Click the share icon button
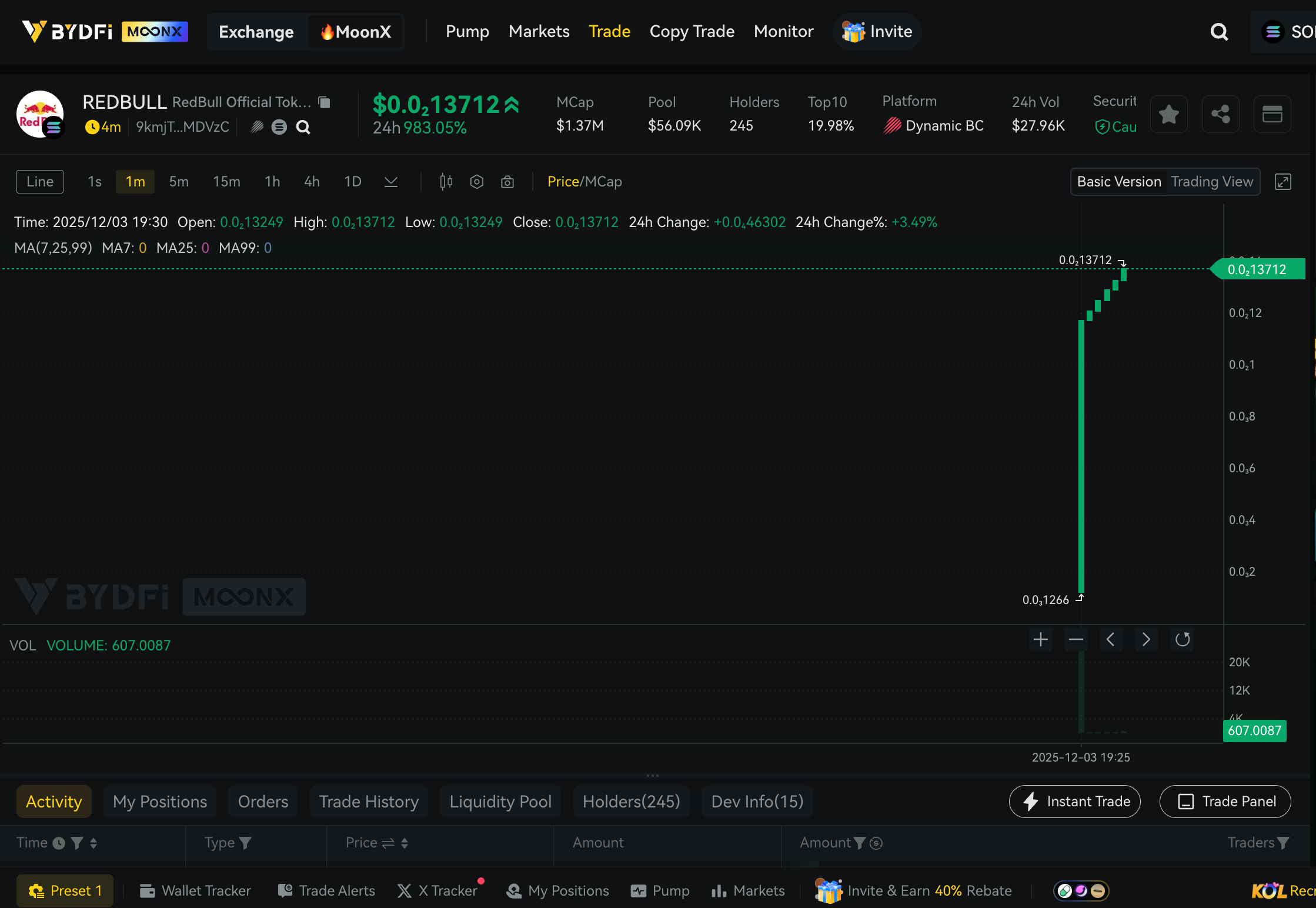The image size is (1316, 908). [x=1220, y=114]
